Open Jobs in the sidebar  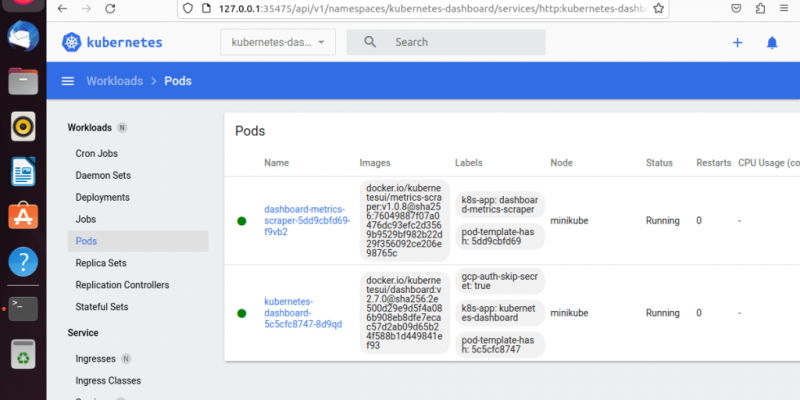point(86,219)
